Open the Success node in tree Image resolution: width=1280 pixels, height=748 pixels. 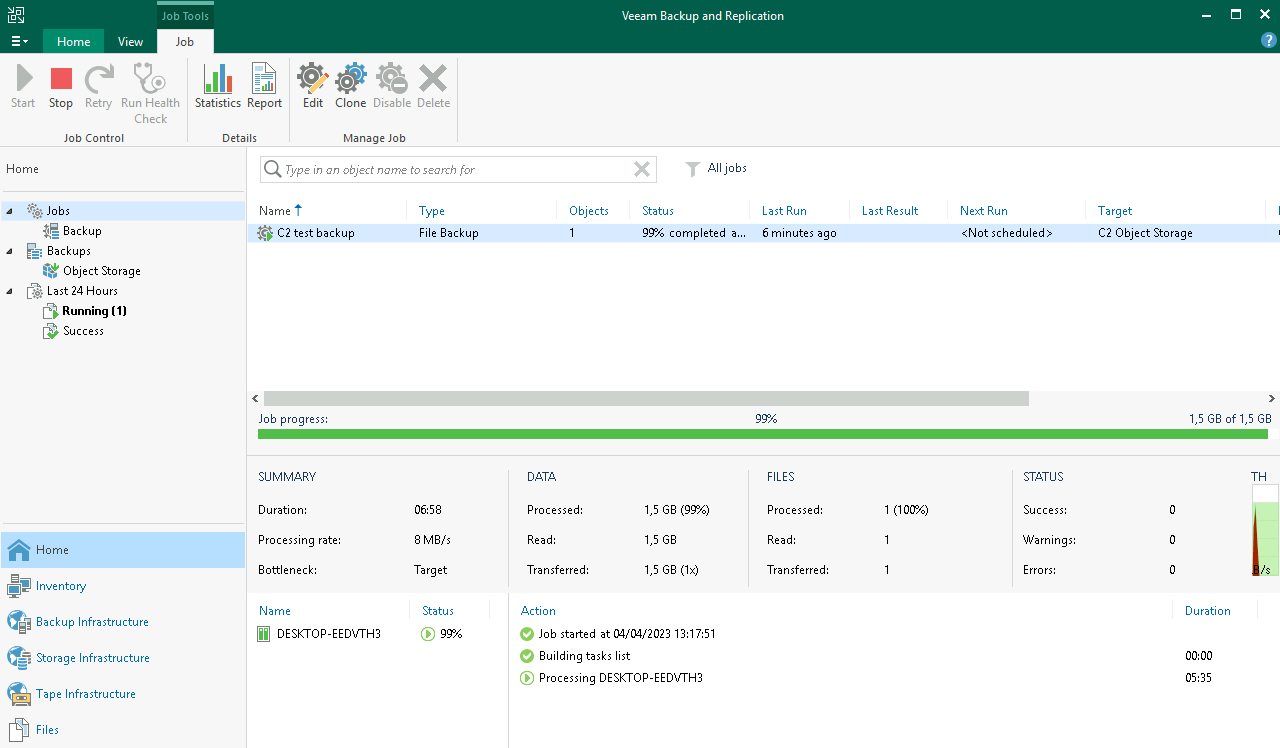[83, 331]
